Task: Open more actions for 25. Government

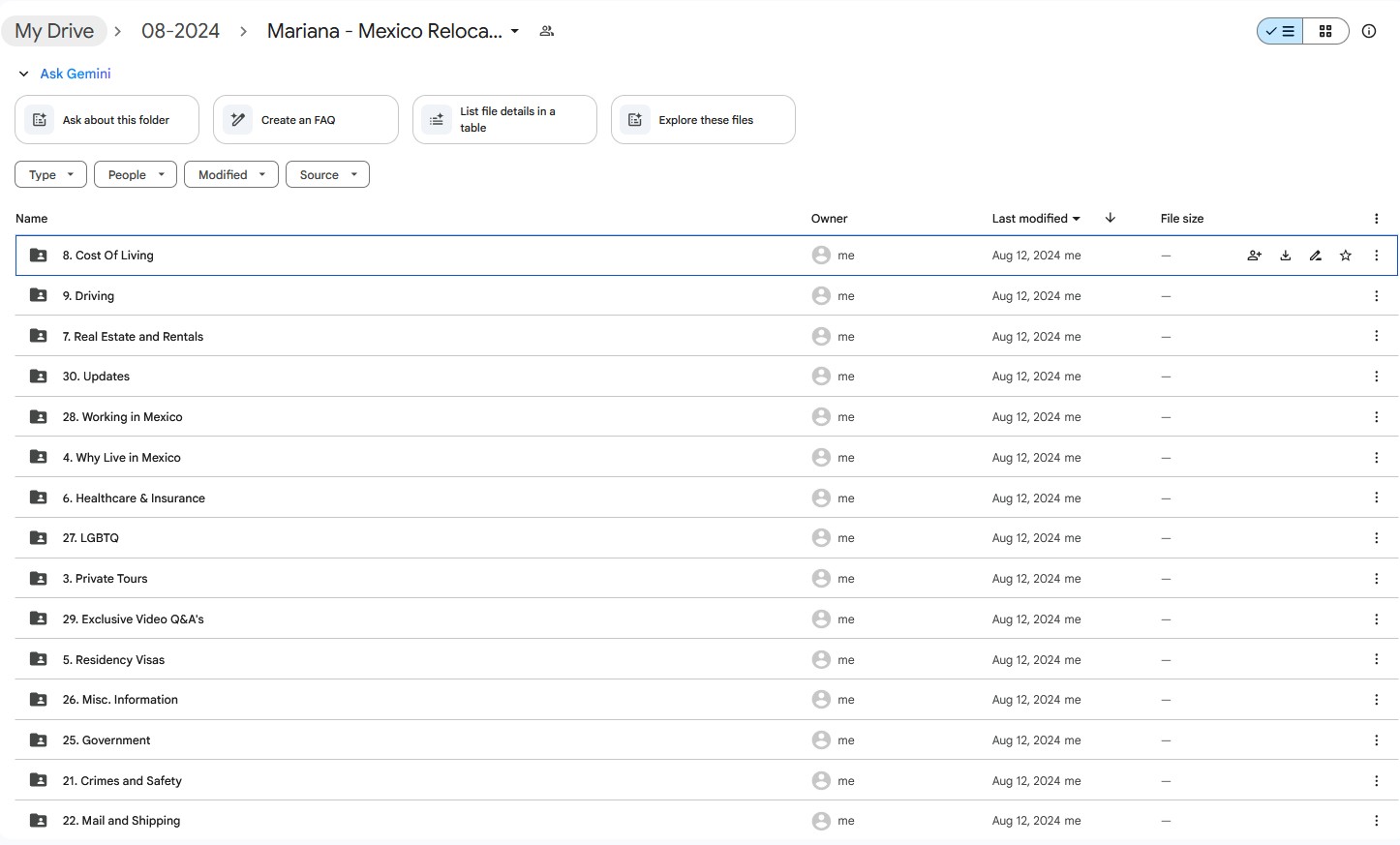Action: [1377, 740]
